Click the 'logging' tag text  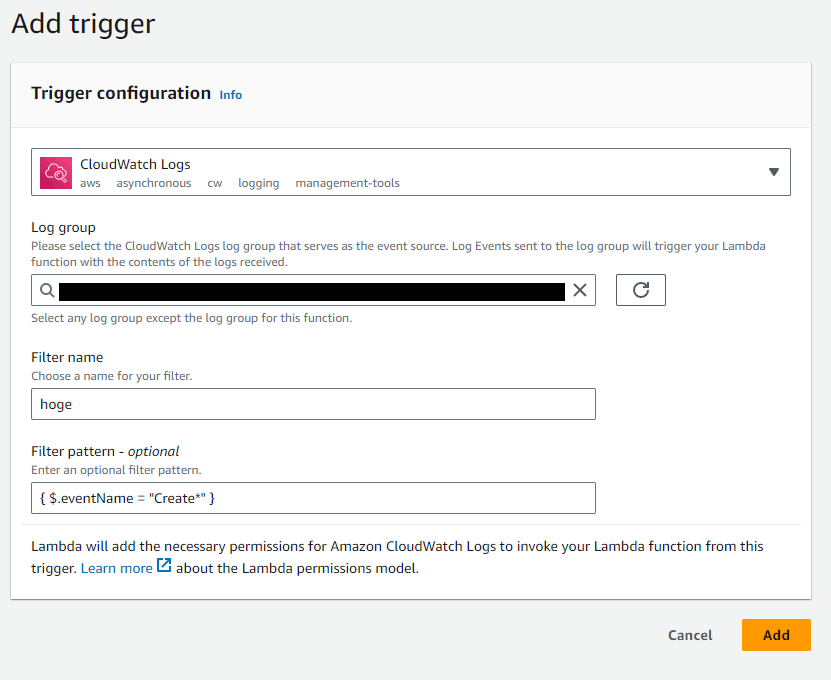coord(259,183)
